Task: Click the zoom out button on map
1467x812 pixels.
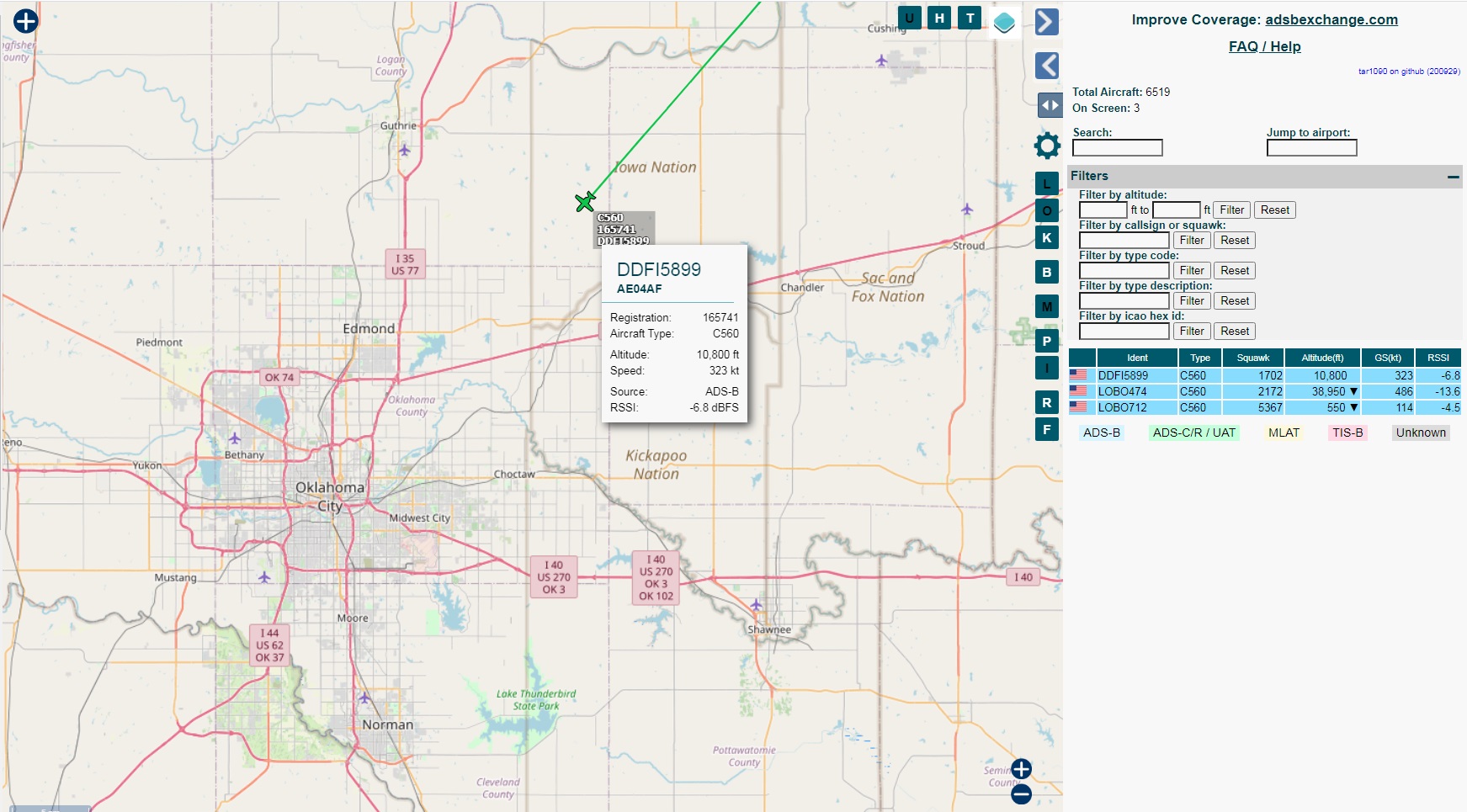Action: tap(1021, 793)
